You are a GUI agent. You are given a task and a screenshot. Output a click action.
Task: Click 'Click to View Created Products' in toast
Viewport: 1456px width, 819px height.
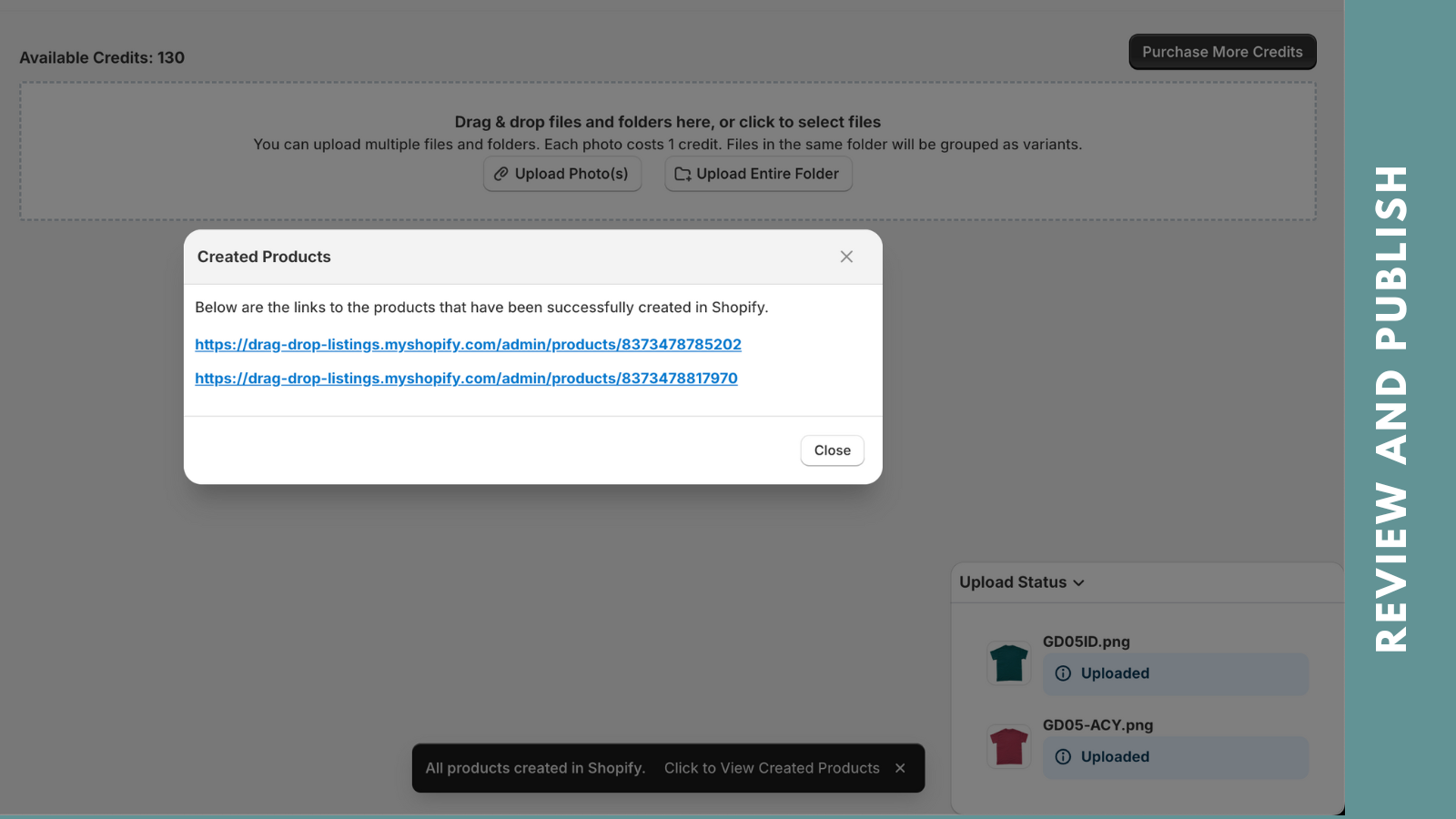pos(772,768)
